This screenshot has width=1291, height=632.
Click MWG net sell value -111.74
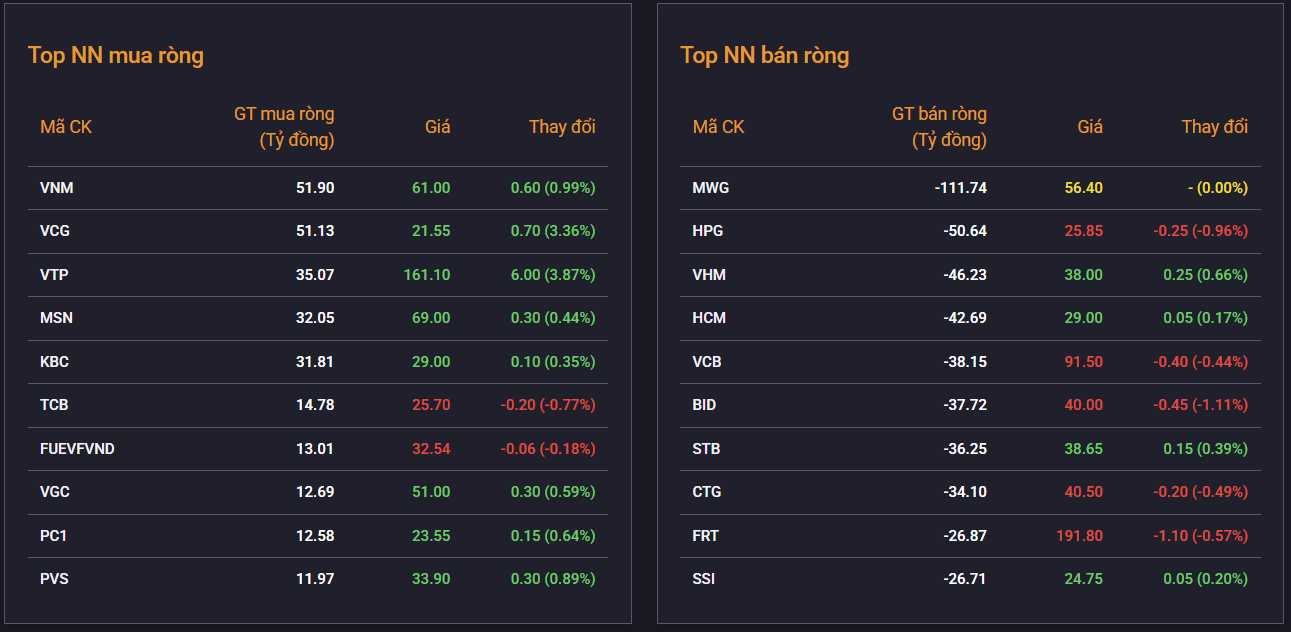click(x=960, y=188)
